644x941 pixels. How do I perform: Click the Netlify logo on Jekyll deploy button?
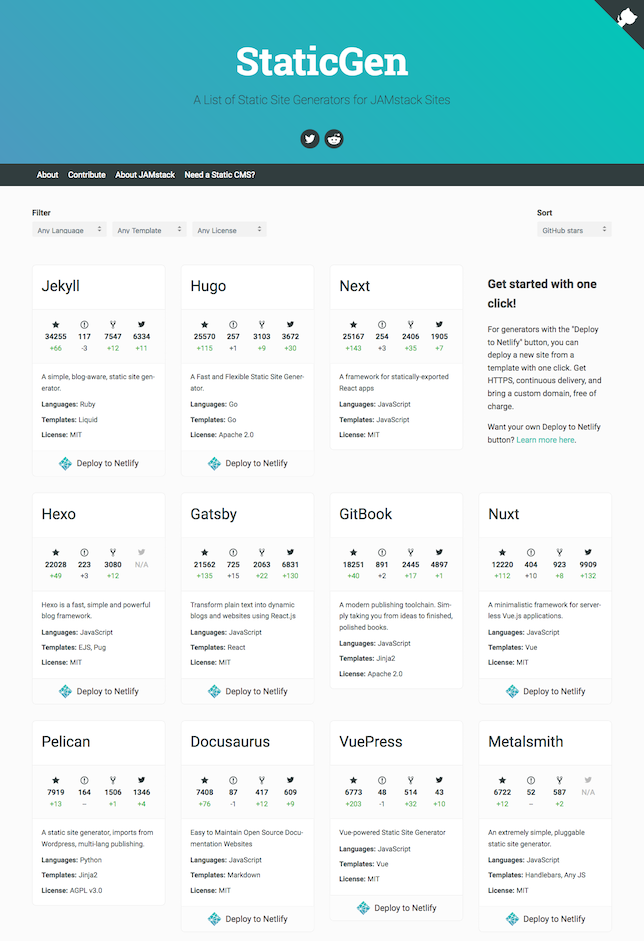(65, 463)
